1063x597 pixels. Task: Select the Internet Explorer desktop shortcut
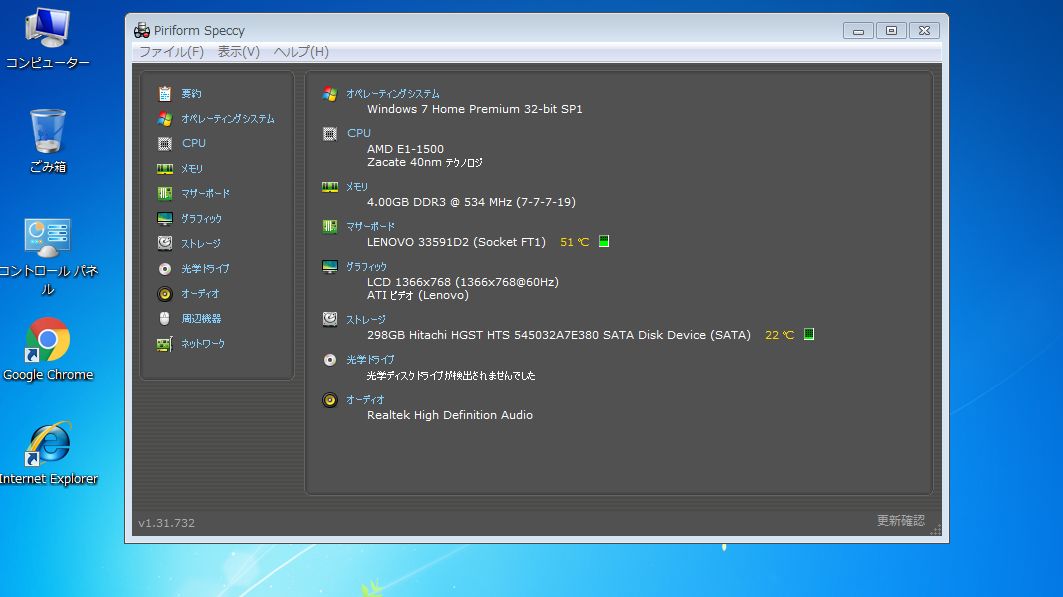(47, 454)
